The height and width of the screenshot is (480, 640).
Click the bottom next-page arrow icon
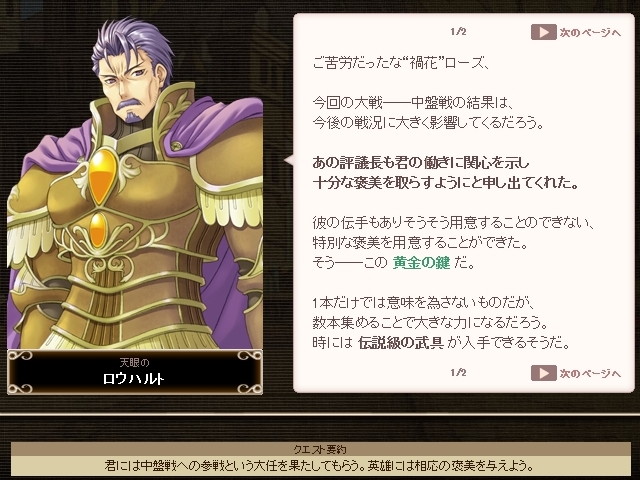(544, 373)
